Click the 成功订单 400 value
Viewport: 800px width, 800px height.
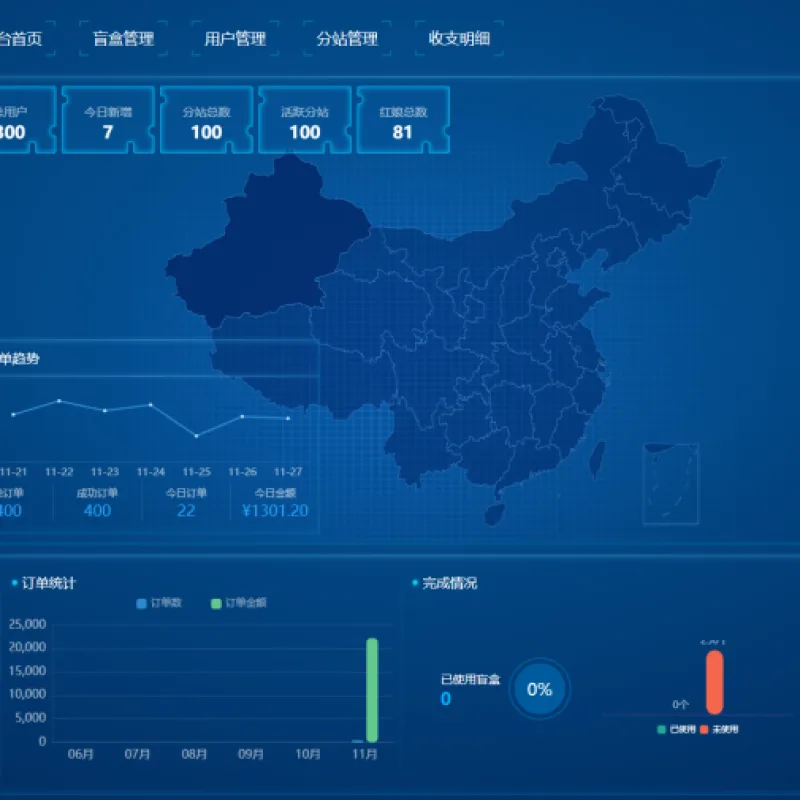(x=97, y=511)
